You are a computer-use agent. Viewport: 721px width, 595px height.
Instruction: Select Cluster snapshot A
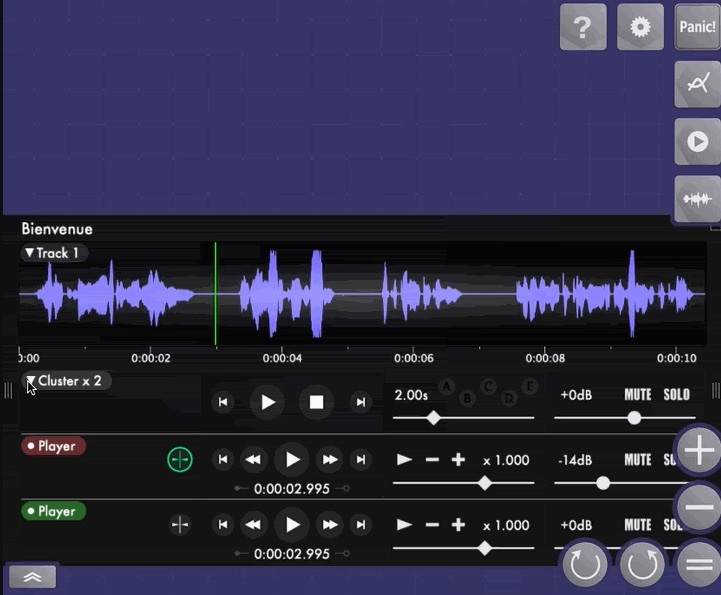(446, 387)
